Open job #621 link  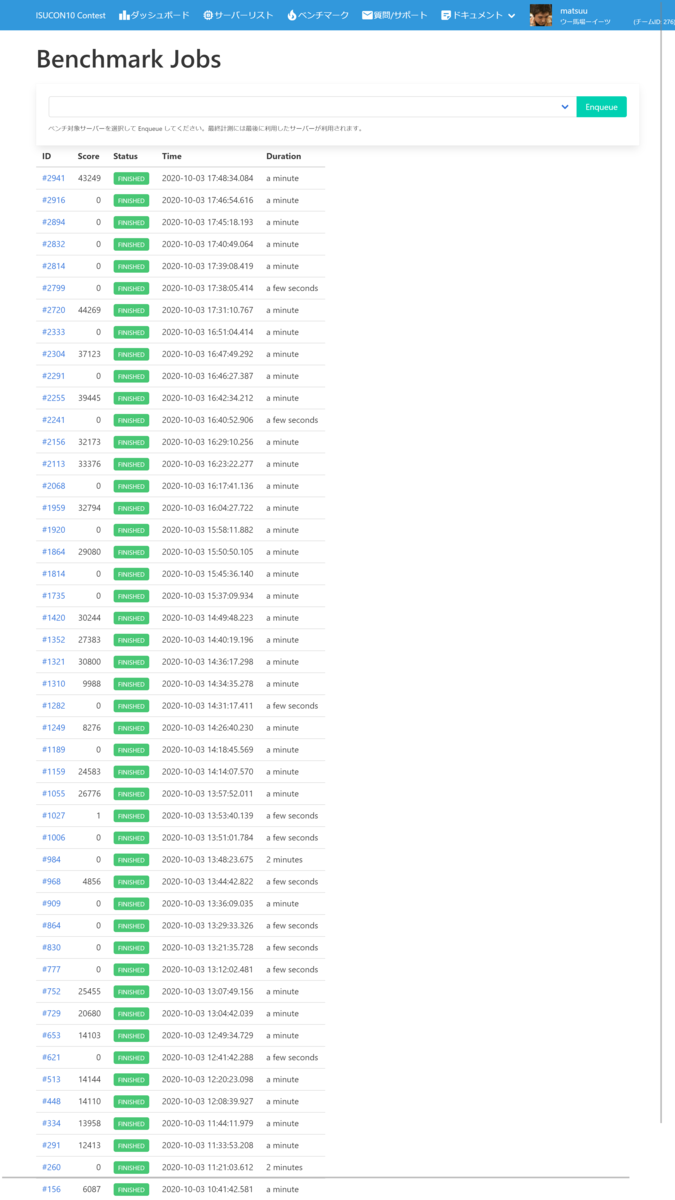click(x=51, y=1058)
